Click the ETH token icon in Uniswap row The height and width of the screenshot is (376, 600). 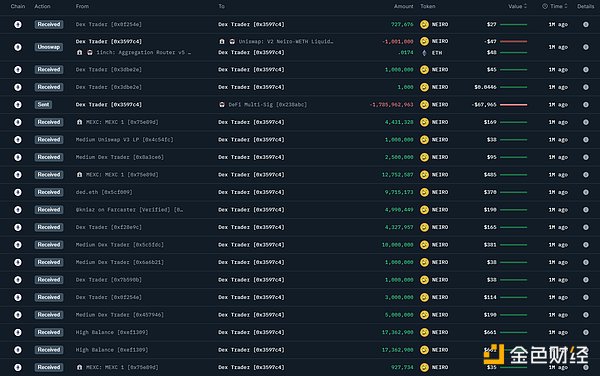click(x=424, y=53)
